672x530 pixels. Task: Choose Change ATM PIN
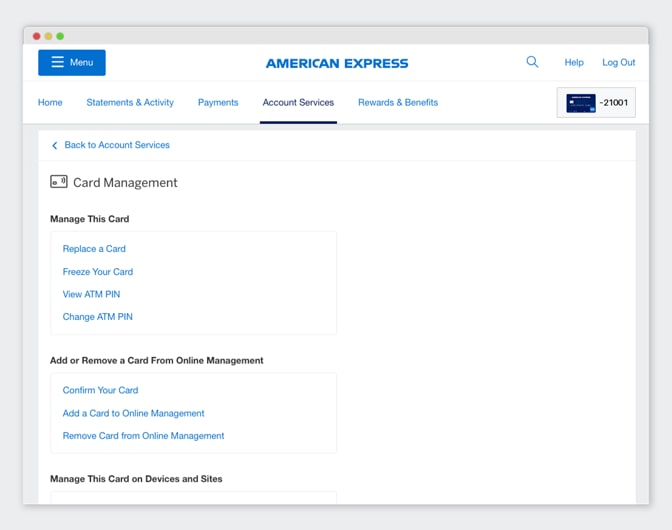[x=98, y=317]
